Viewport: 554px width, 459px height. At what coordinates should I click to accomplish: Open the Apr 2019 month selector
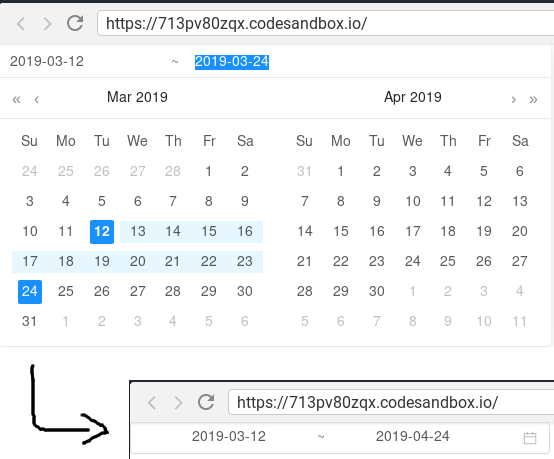pos(413,97)
